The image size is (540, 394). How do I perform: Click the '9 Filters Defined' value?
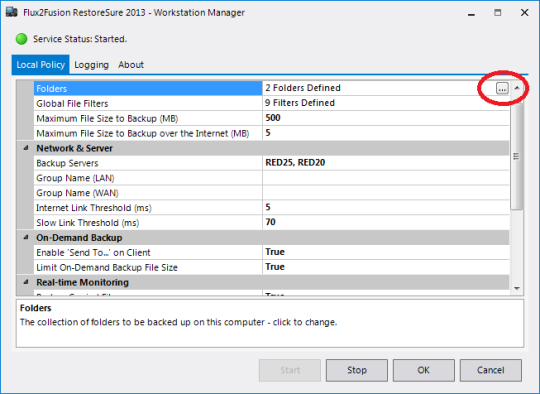click(x=300, y=103)
